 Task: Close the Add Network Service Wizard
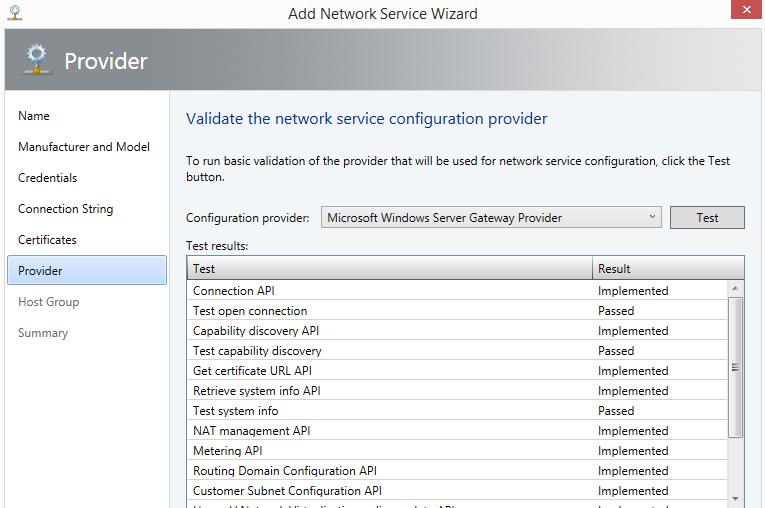click(744, 11)
